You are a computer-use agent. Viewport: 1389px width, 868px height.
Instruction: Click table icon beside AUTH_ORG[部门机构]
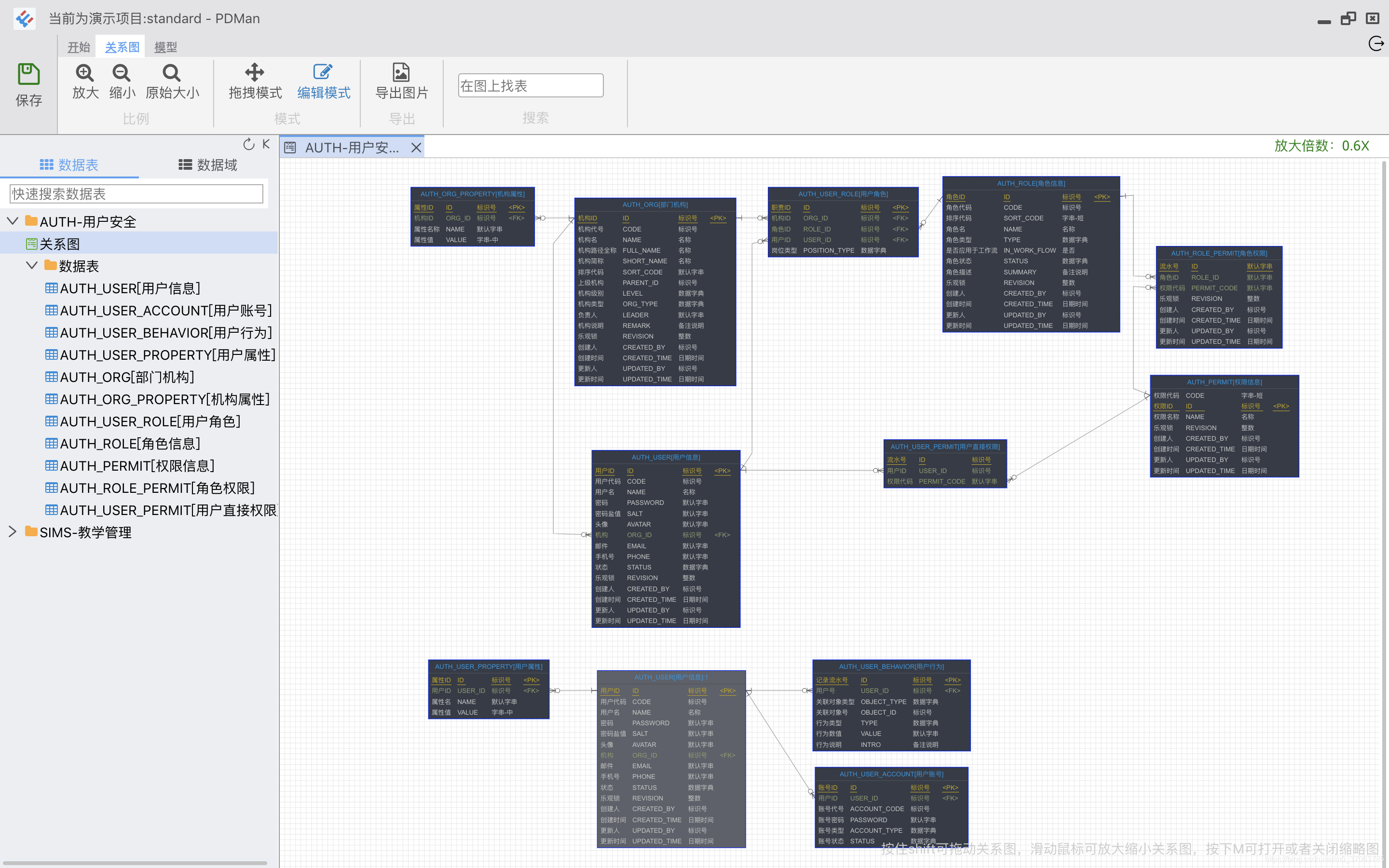click(52, 377)
